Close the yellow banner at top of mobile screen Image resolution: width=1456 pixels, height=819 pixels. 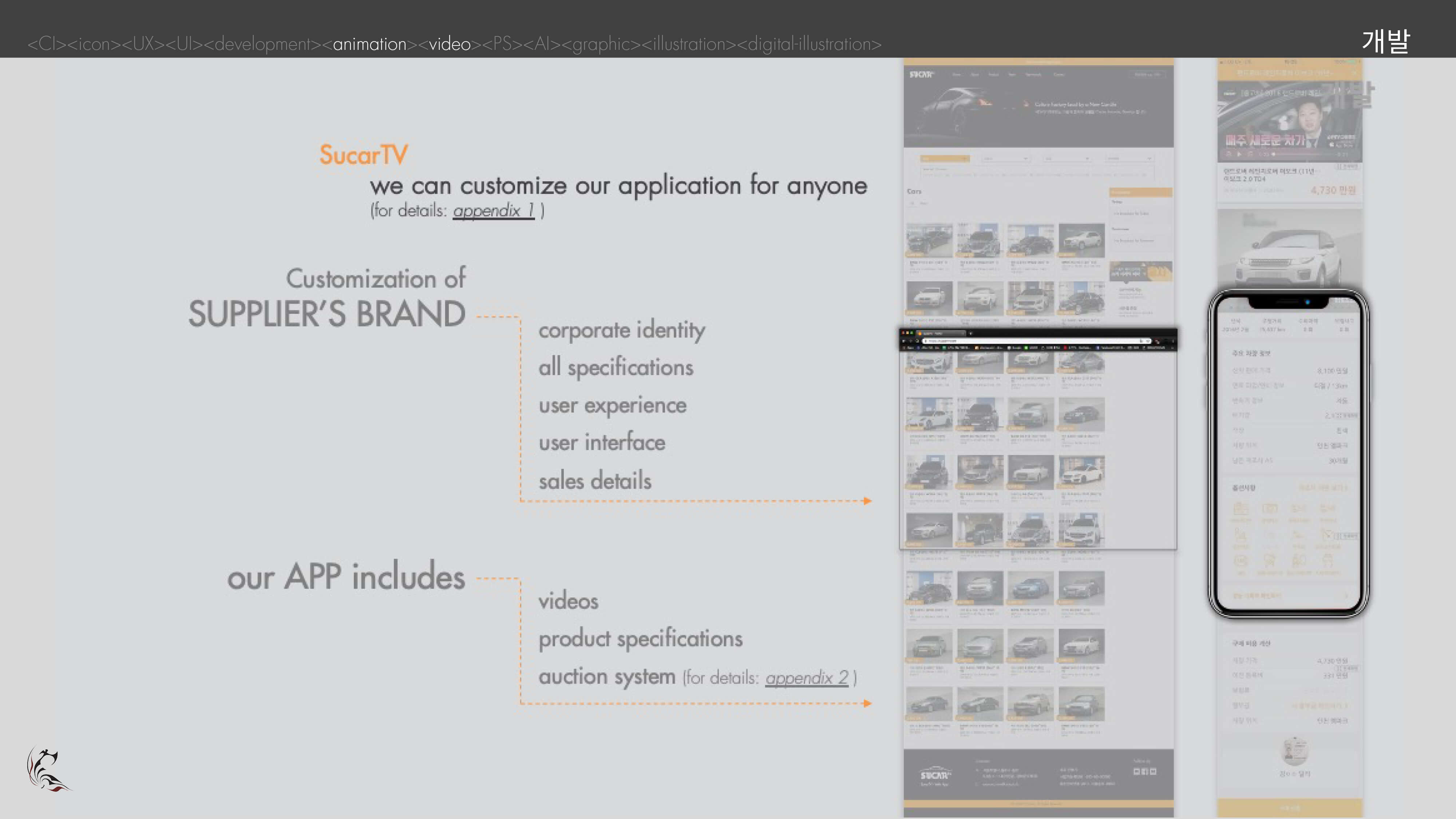(x=1354, y=73)
